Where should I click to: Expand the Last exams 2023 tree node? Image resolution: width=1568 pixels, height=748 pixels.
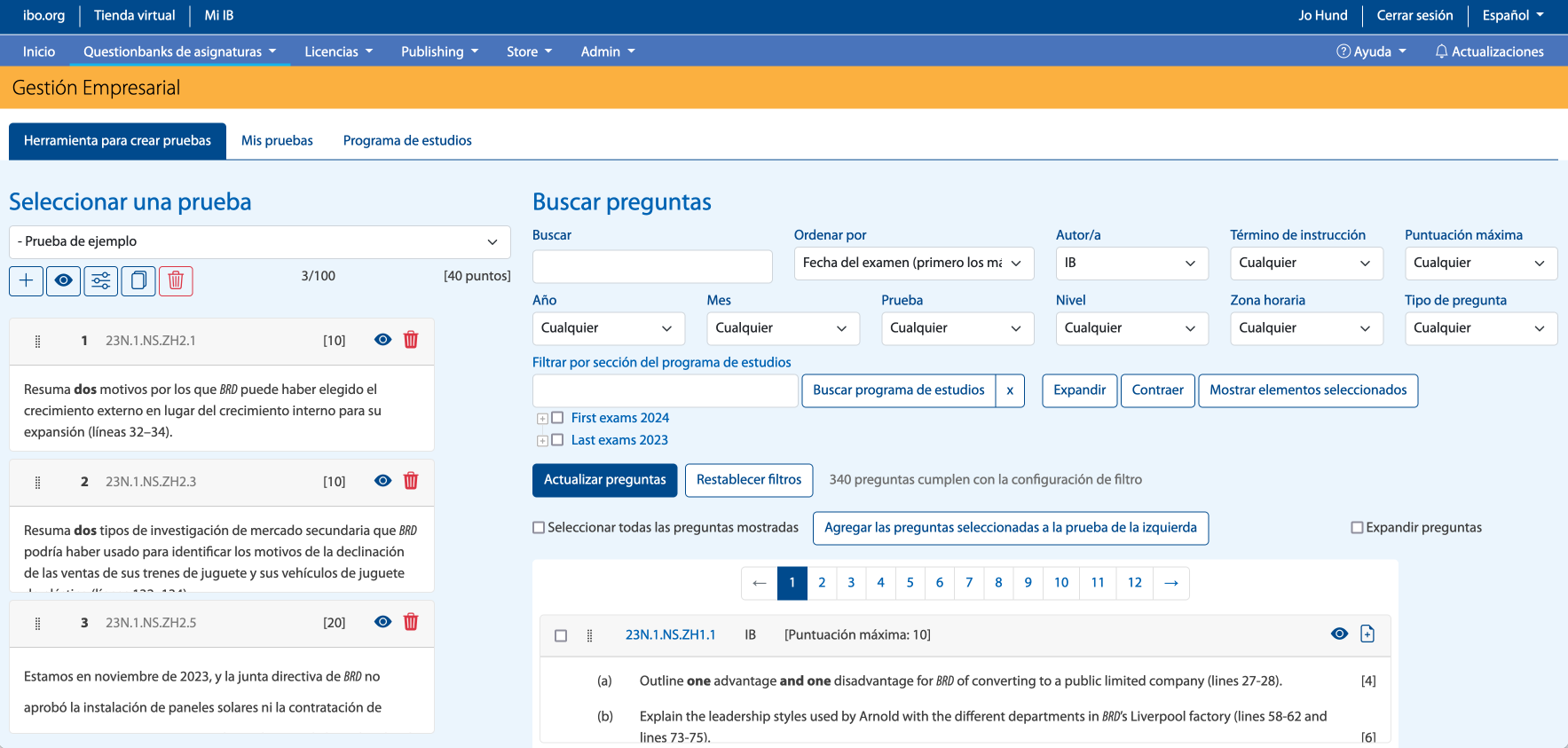(542, 441)
